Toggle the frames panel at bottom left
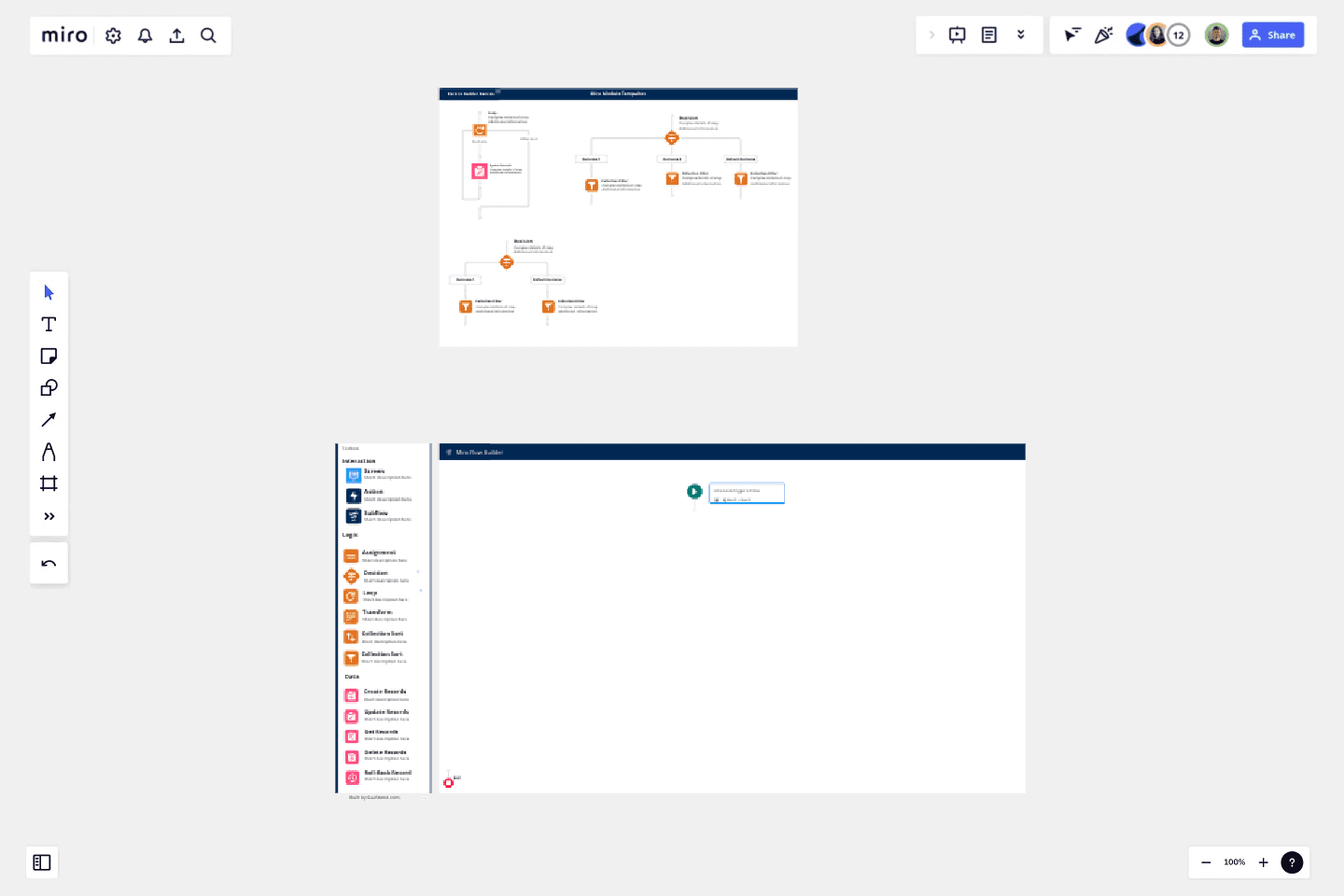 pos(41,862)
